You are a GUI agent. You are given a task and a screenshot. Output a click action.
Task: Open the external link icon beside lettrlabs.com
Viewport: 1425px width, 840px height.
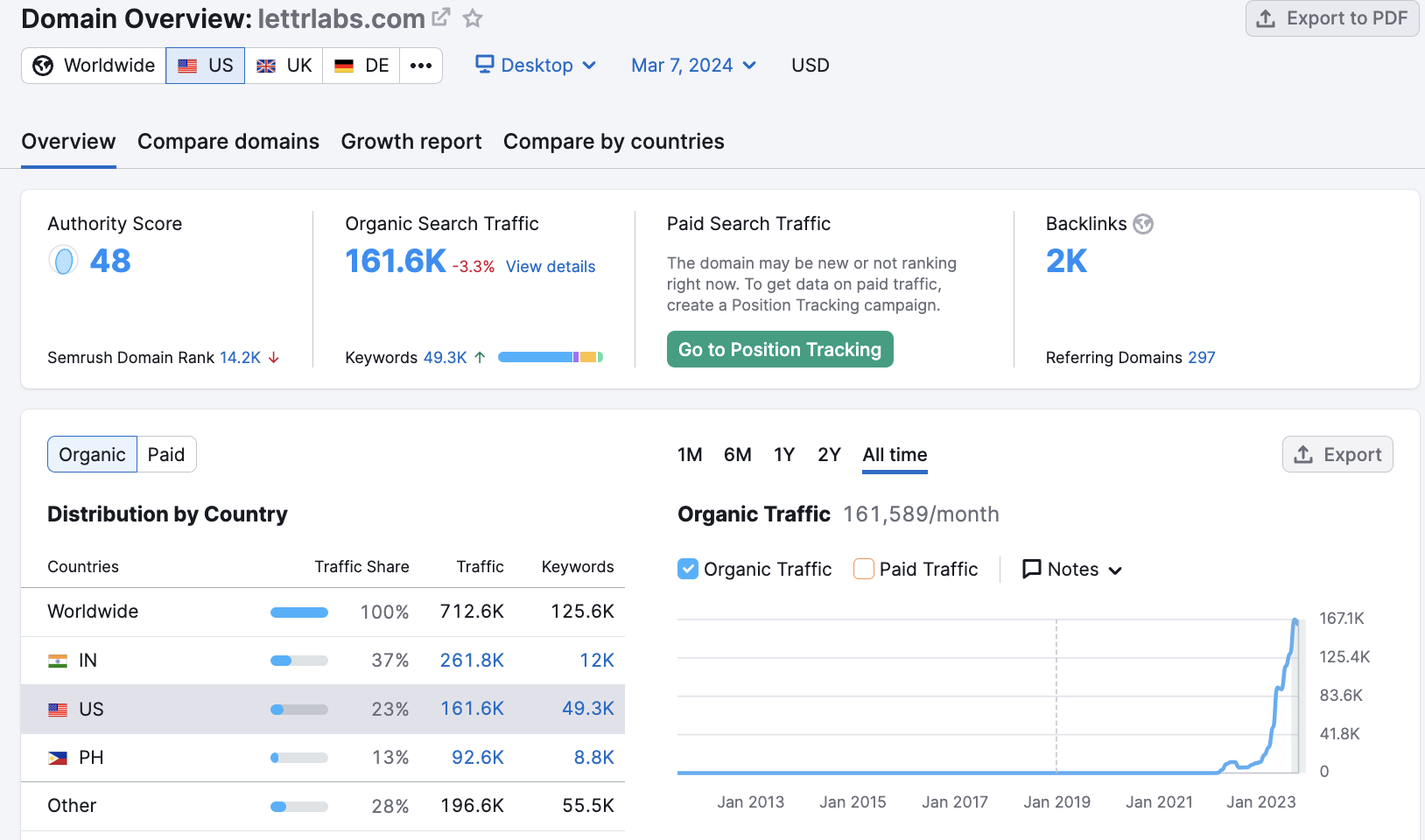pyautogui.click(x=441, y=17)
